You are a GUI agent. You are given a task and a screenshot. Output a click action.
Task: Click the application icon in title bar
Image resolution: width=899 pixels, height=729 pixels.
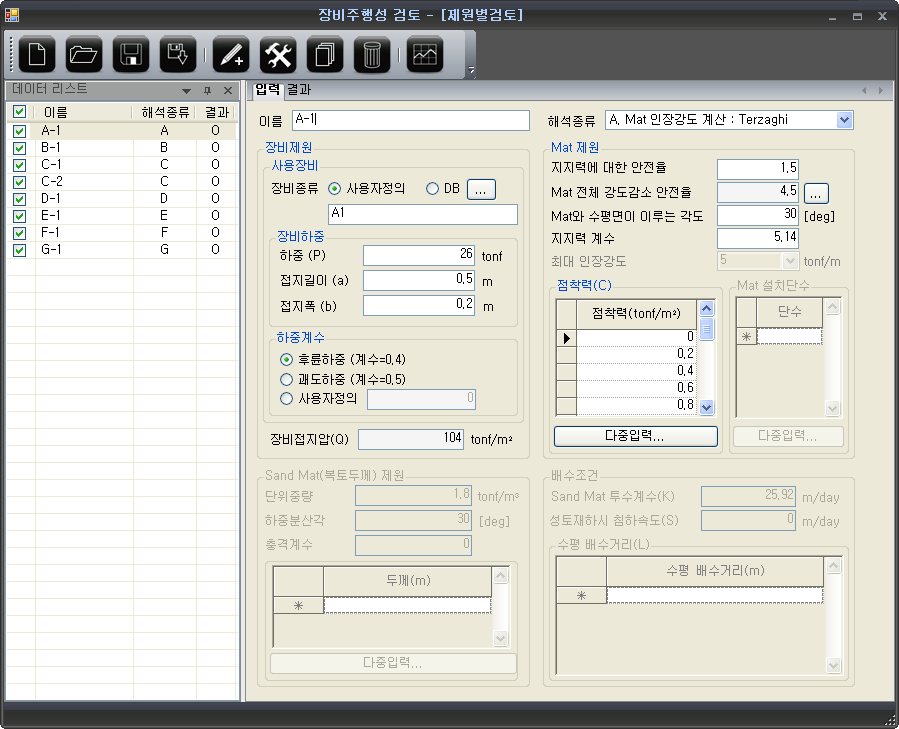click(11, 14)
